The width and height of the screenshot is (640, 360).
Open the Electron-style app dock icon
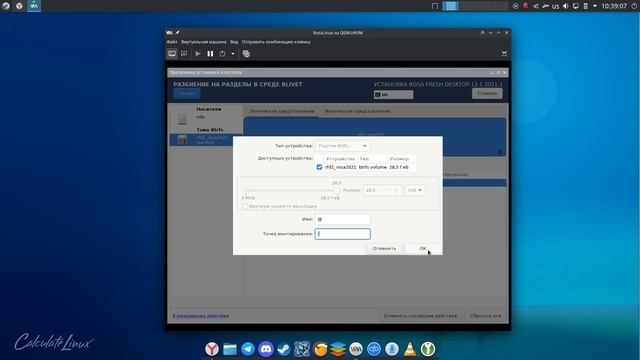tap(302, 349)
